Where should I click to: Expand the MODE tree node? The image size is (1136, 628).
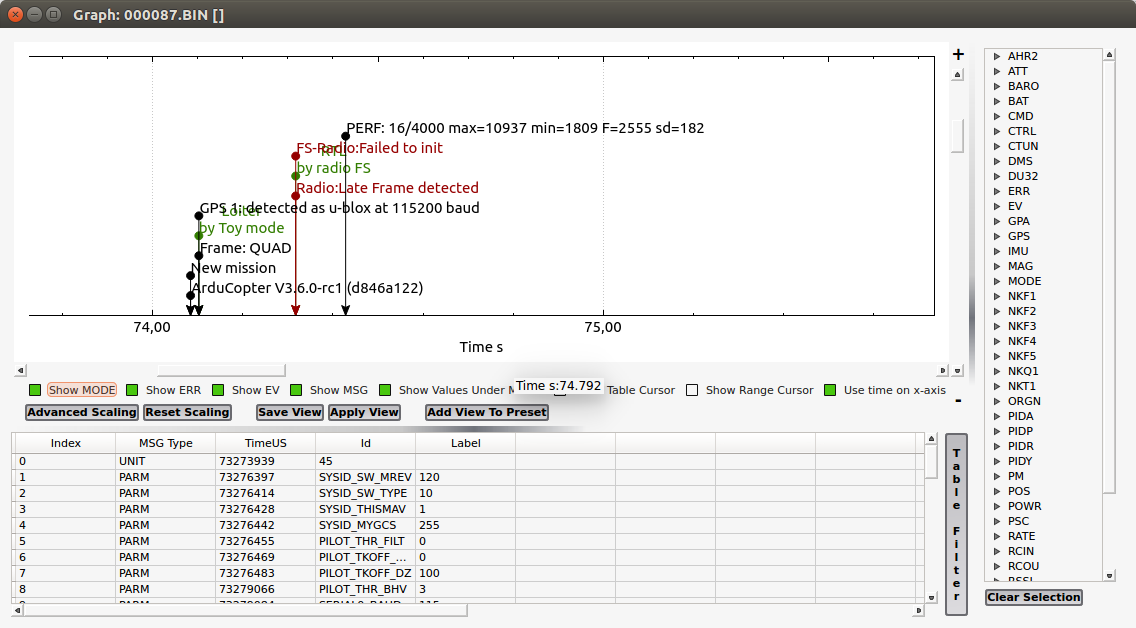click(x=997, y=281)
